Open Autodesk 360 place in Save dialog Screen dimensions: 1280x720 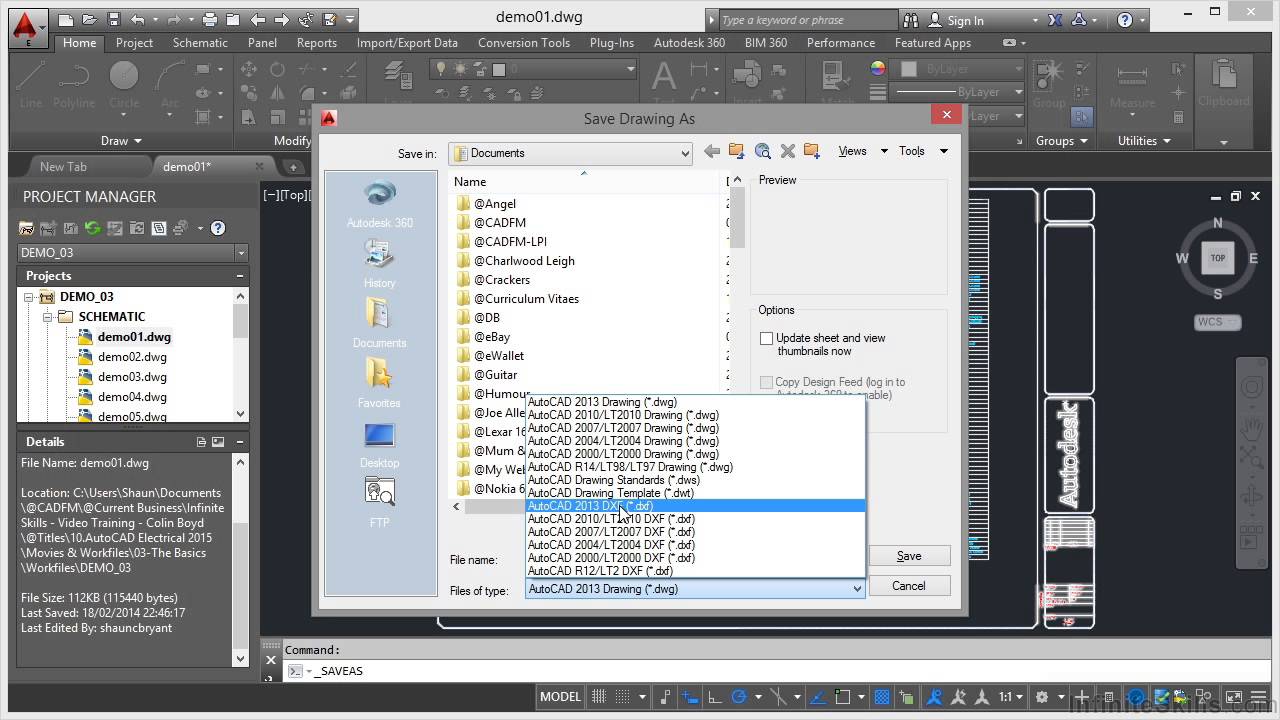coord(380,204)
